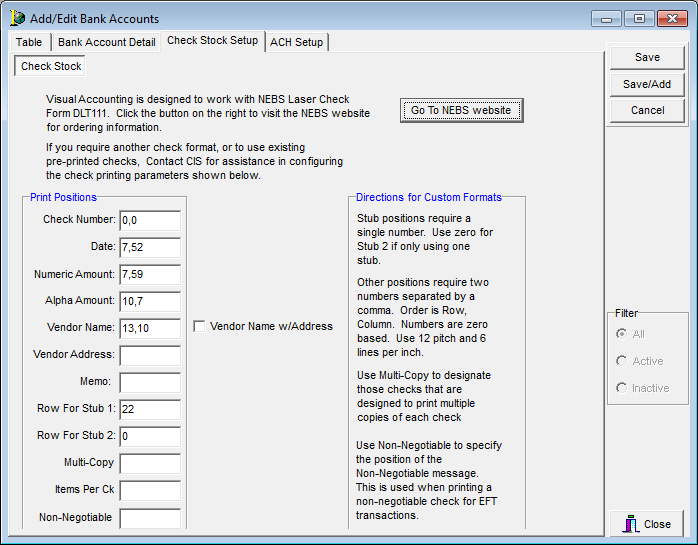
Task: Open the Bank Account Detail tab
Action: (x=106, y=42)
